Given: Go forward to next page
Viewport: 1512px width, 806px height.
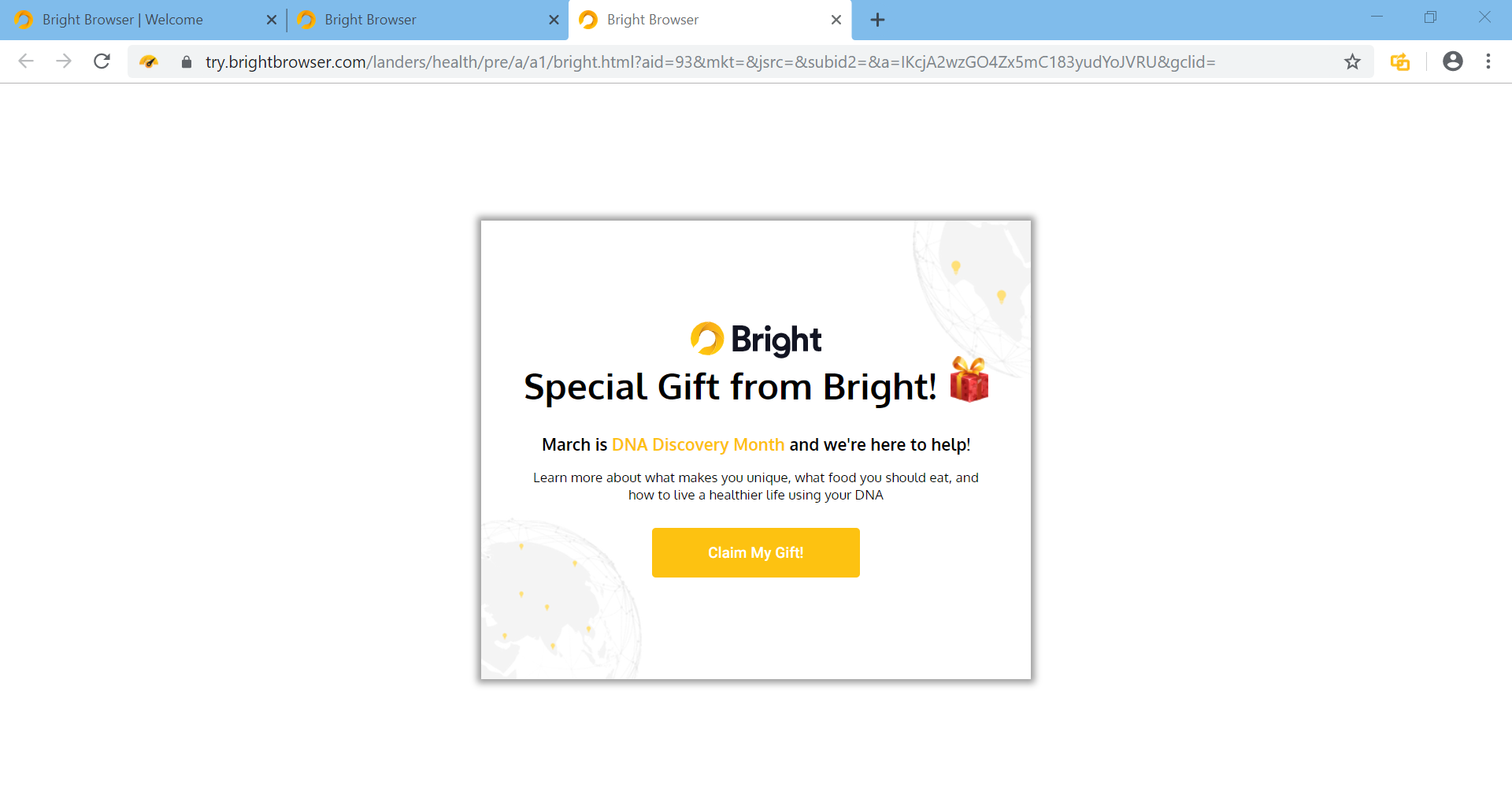Looking at the screenshot, I should coord(64,61).
